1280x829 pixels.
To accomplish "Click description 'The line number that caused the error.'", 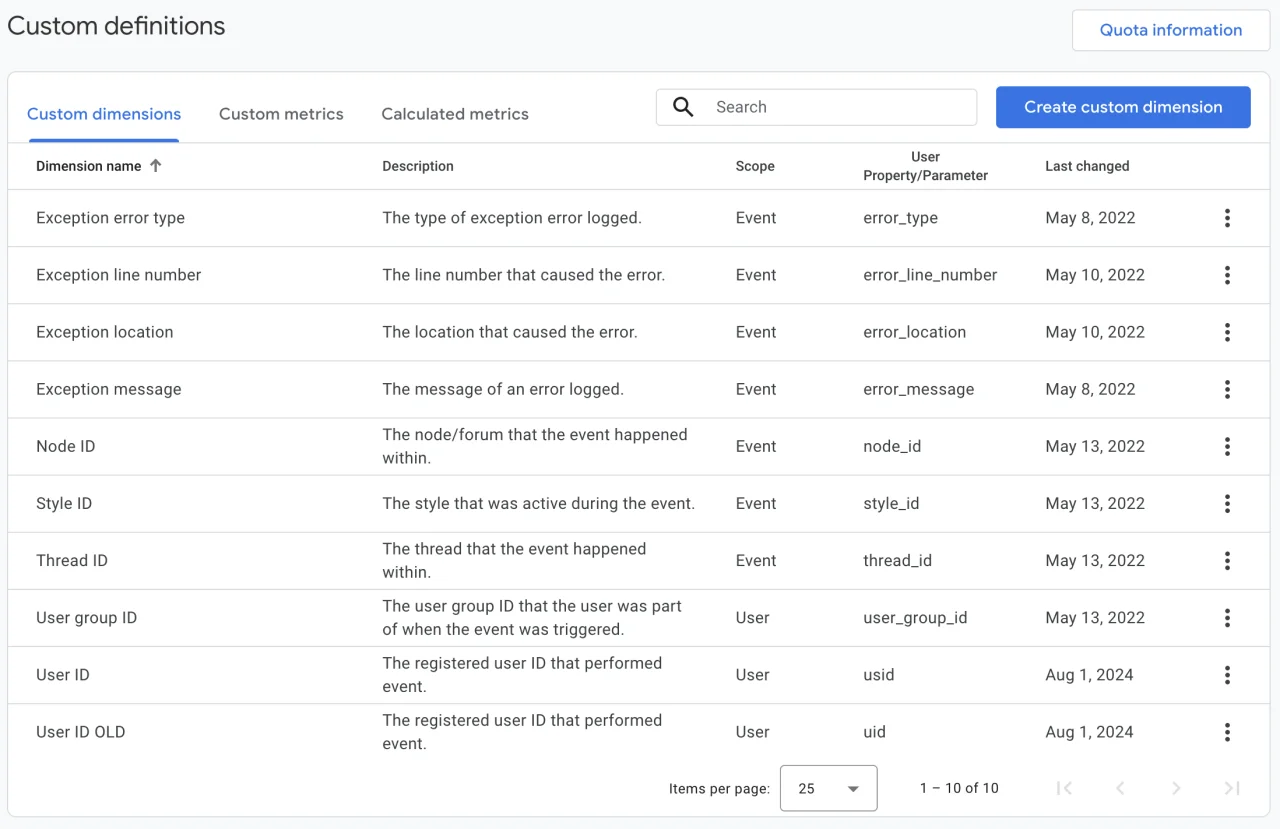I will click(523, 275).
